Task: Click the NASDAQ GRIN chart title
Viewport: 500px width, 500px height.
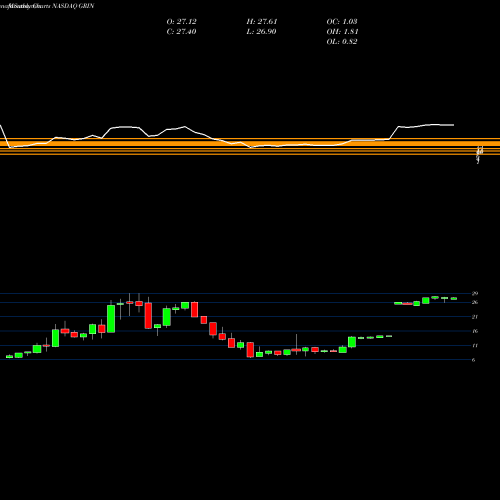Action: 73,6
